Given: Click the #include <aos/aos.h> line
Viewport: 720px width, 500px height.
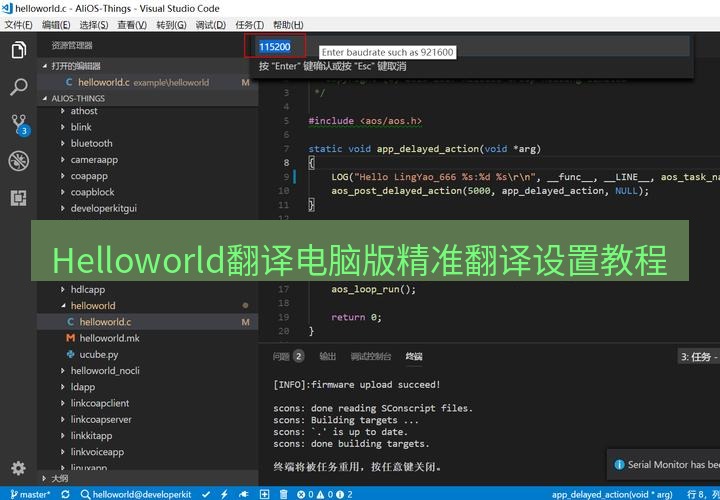Looking at the screenshot, I should coord(365,121).
